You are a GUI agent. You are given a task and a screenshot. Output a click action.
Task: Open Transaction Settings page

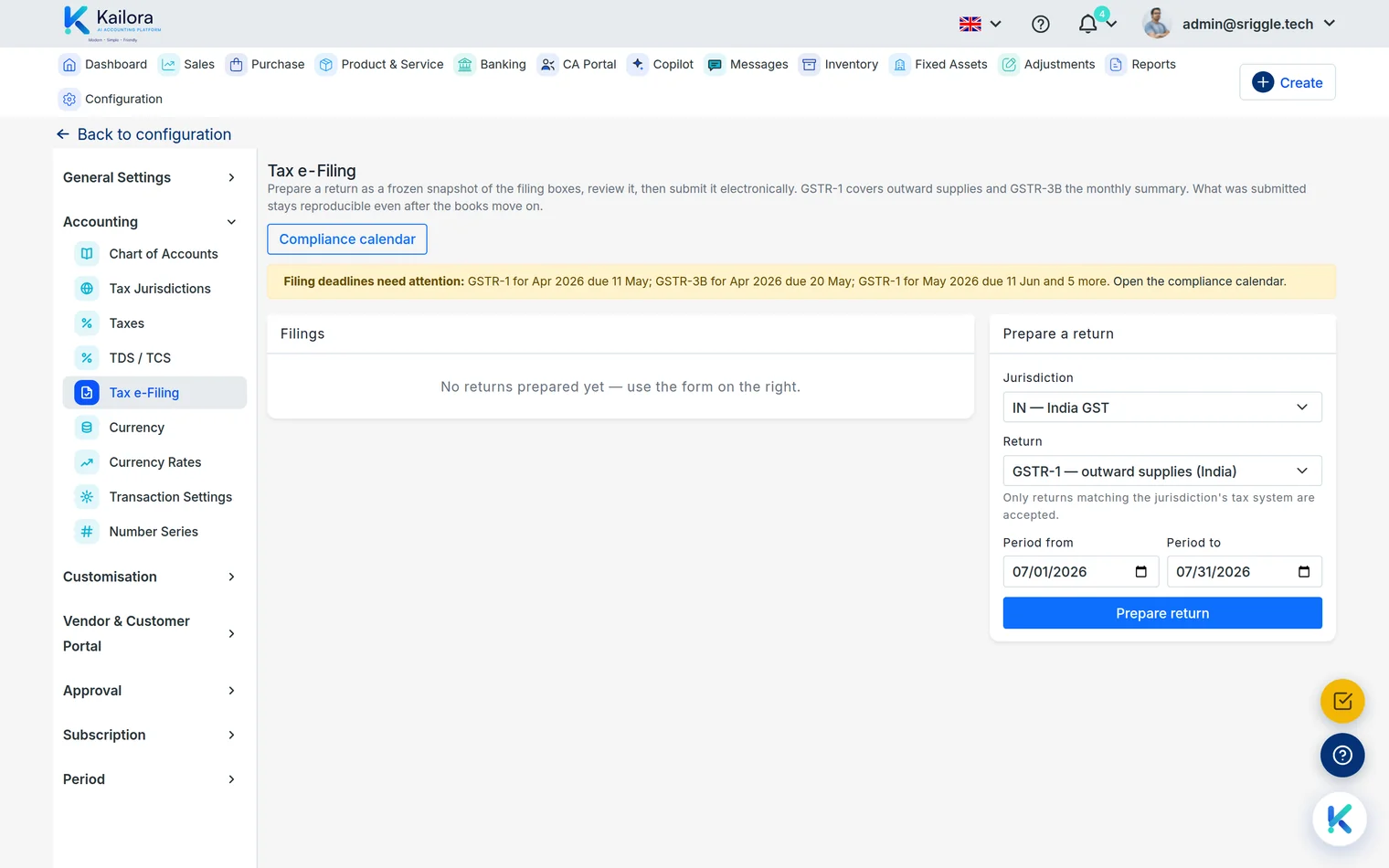tap(155, 497)
